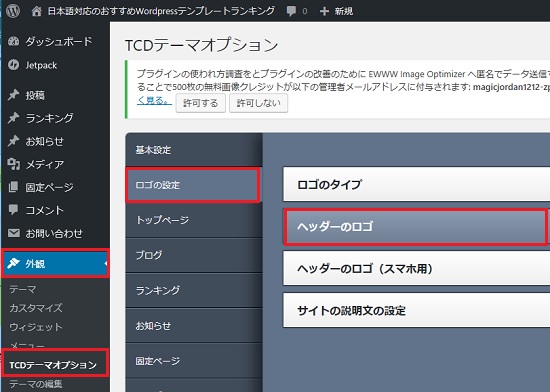Click the ダッシュボード gauge icon
550x392 pixels.
tap(13, 41)
